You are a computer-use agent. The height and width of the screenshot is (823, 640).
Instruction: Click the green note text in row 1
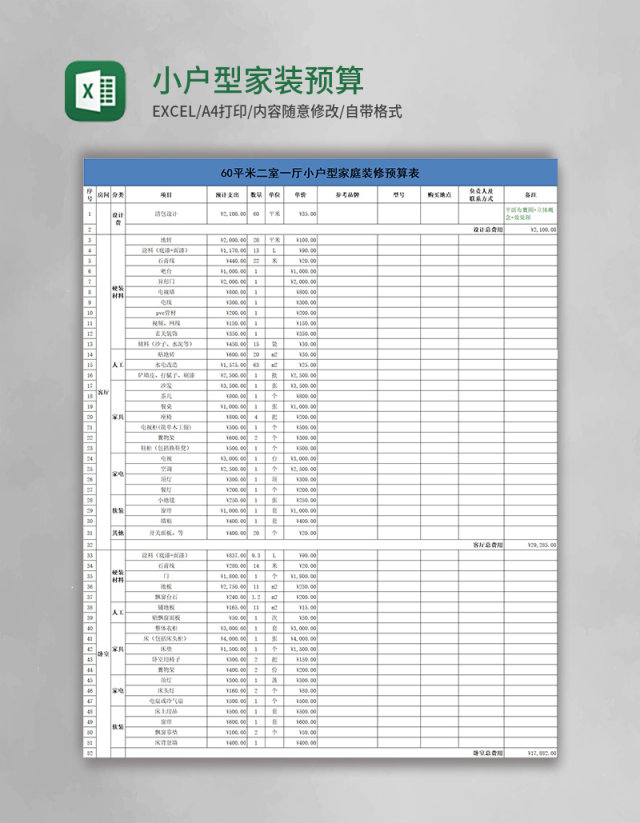[x=530, y=213]
